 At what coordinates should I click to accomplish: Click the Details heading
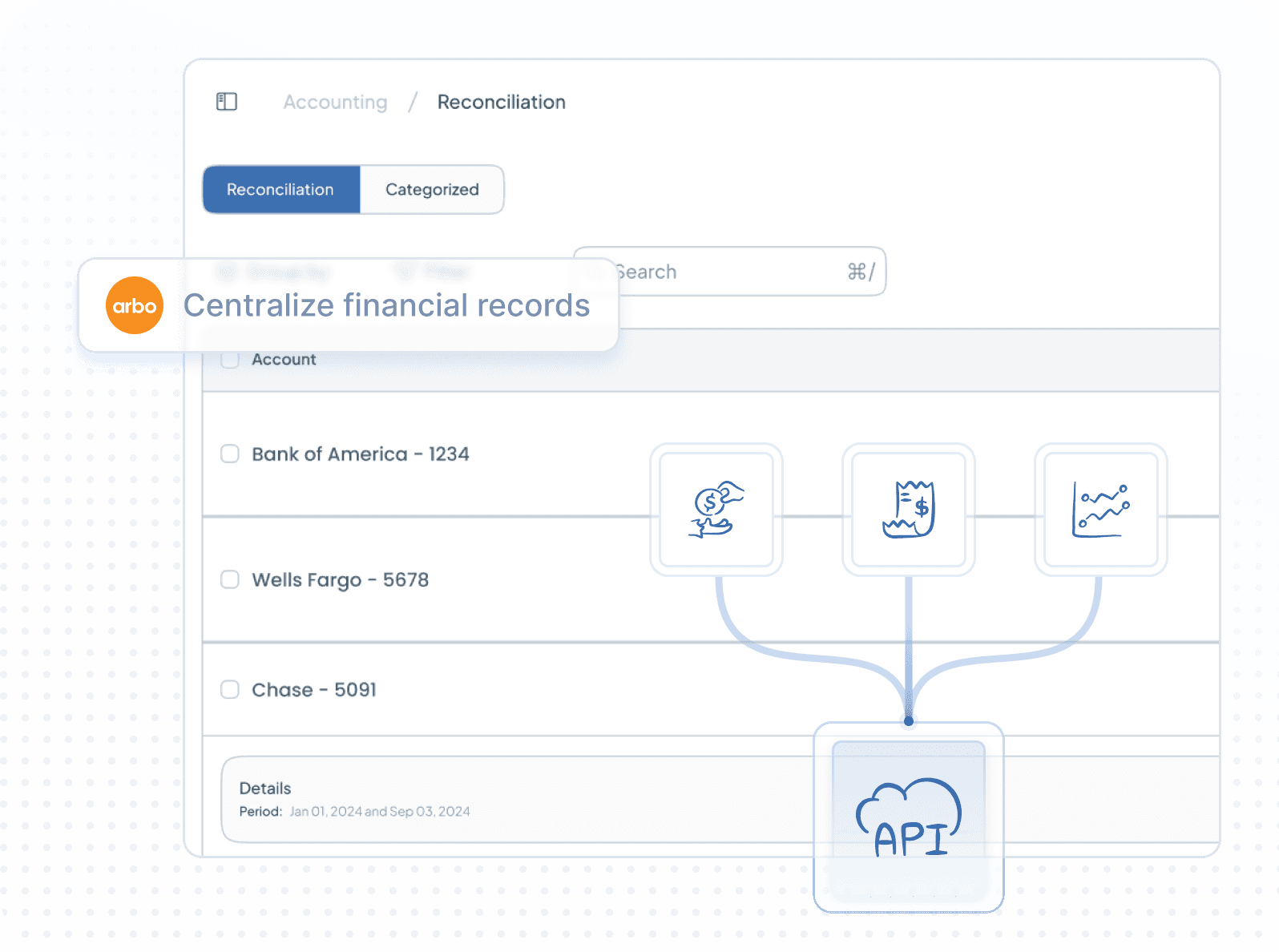click(265, 789)
